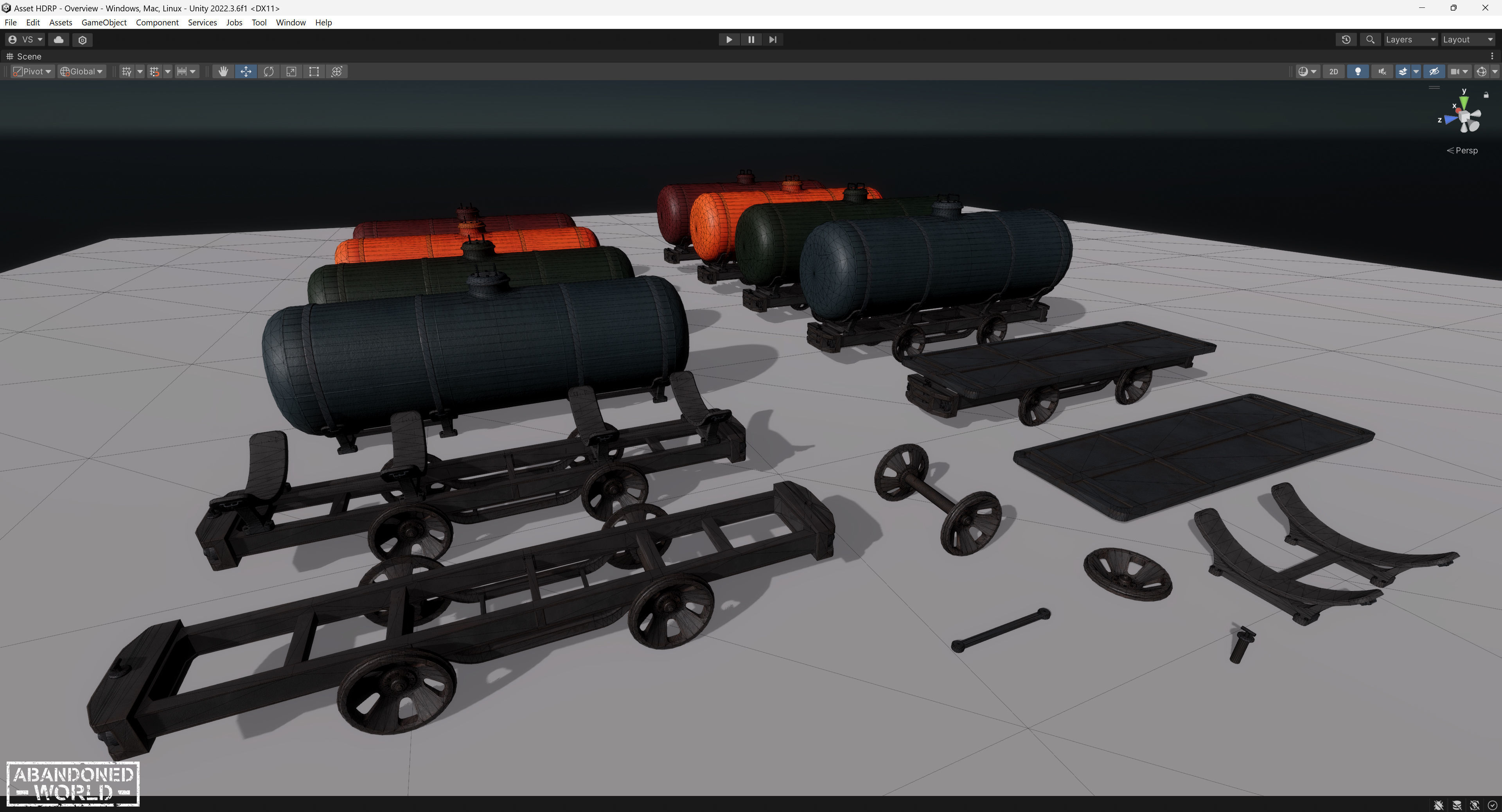Image resolution: width=1502 pixels, height=812 pixels.
Task: Click the Pause button
Action: click(x=751, y=40)
